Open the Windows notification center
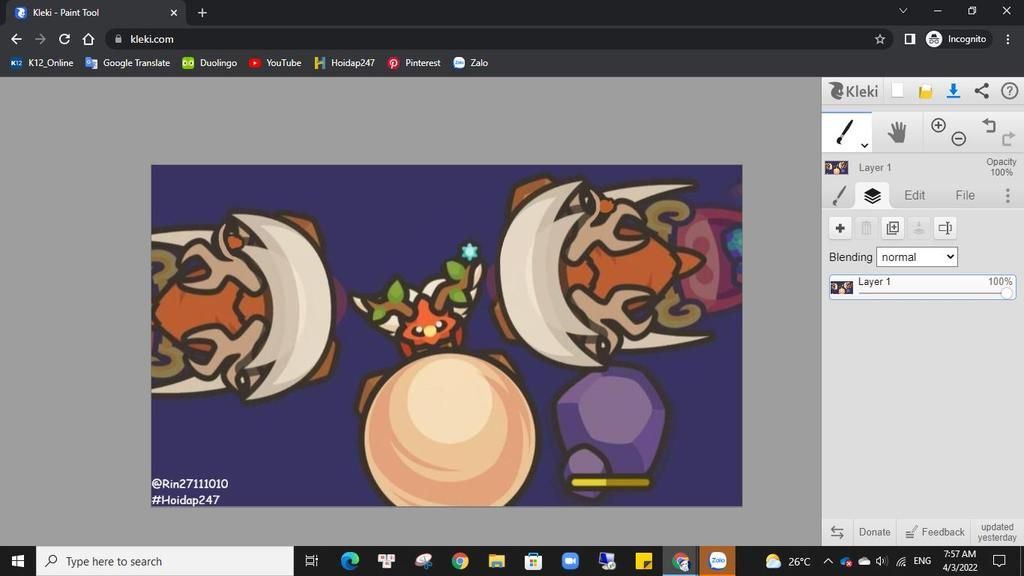The height and width of the screenshot is (576, 1024). (x=999, y=561)
